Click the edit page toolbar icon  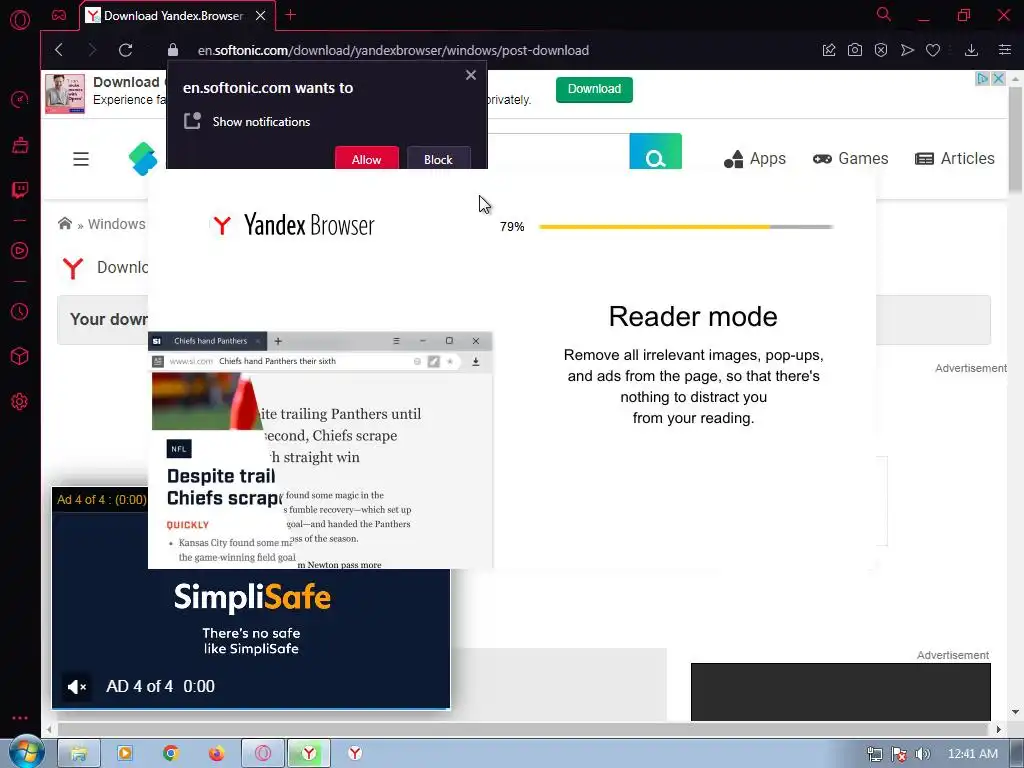(x=829, y=50)
